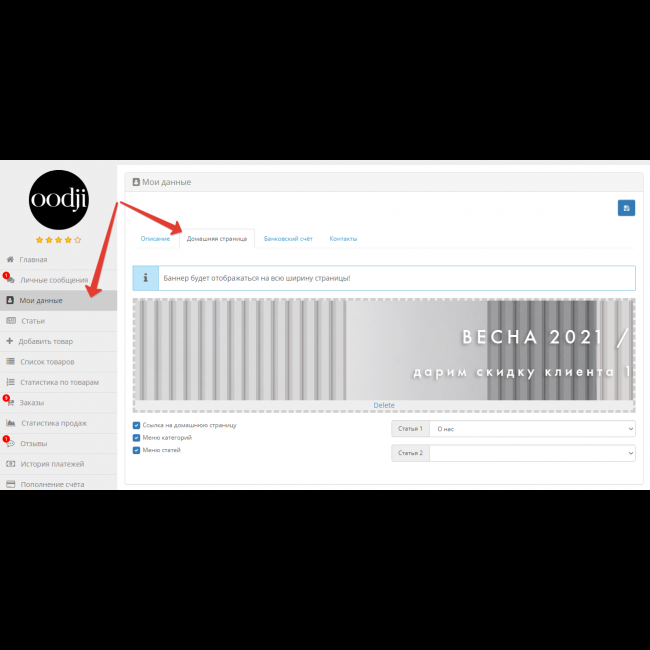Screen dimensions: 650x650
Task: Click the Статьи sidebar icon
Action: click(11, 321)
